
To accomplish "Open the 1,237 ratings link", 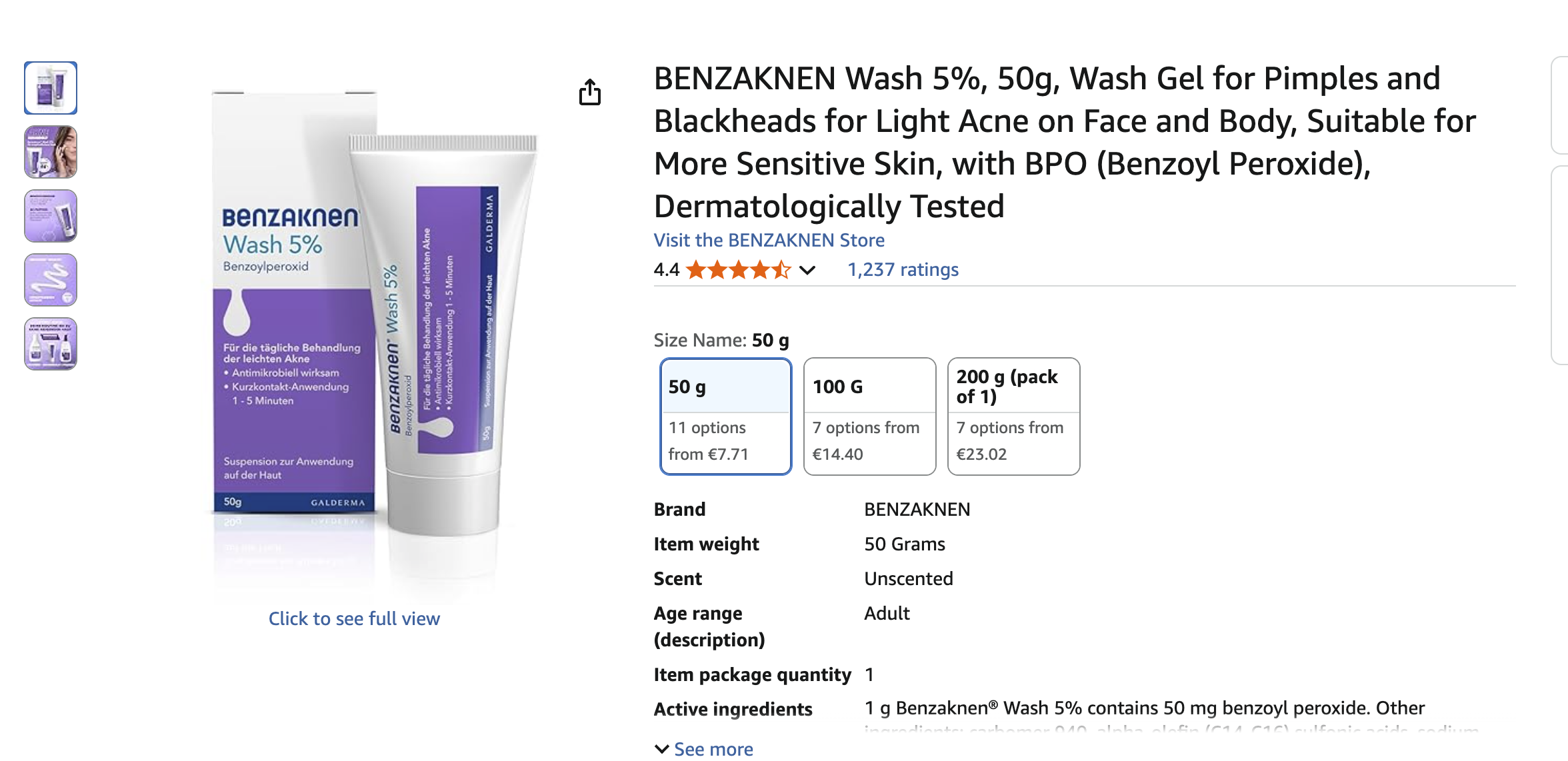I will [x=903, y=270].
